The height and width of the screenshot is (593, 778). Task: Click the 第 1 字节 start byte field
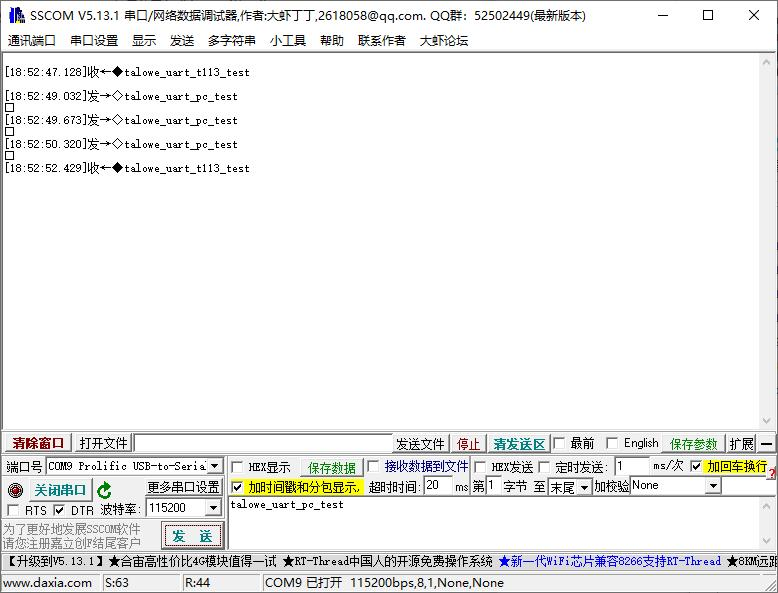click(493, 486)
